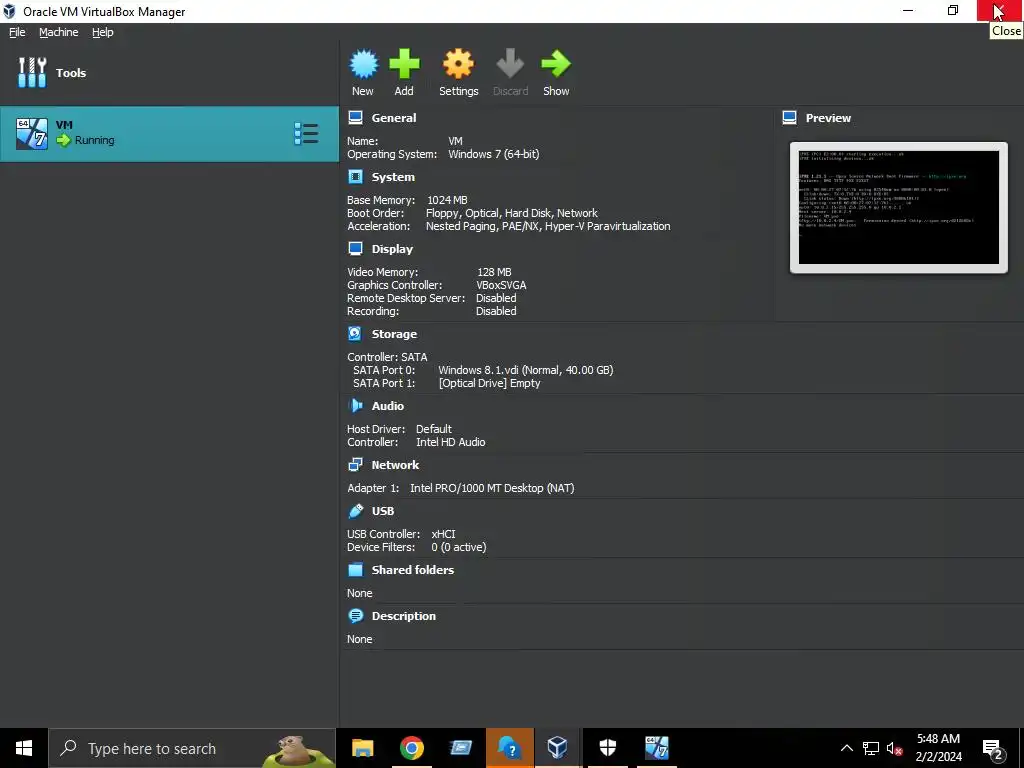Click the Description section heading
This screenshot has width=1024, height=768.
(x=404, y=616)
